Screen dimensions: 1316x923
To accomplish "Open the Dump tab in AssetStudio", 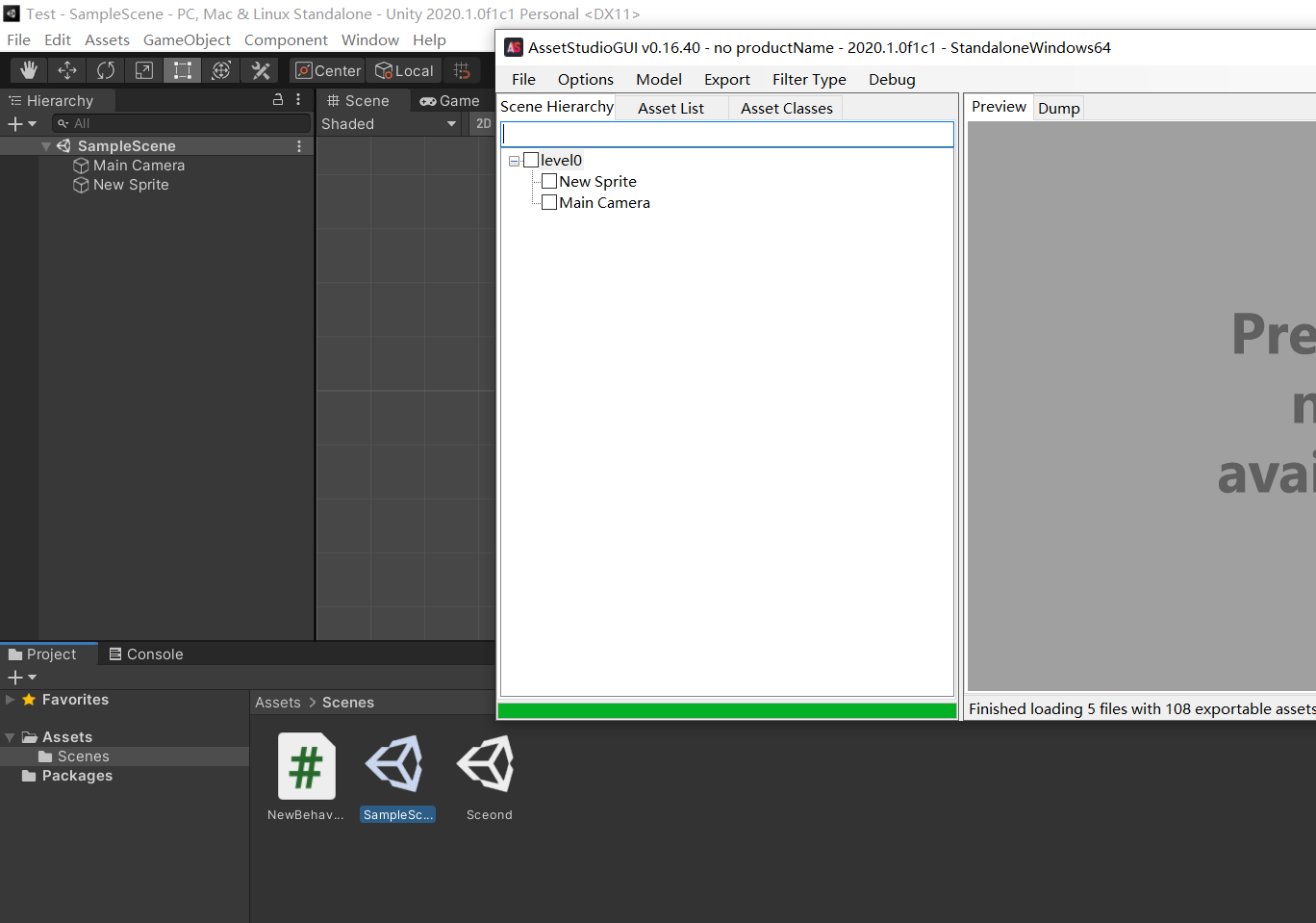I will pos(1058,108).
